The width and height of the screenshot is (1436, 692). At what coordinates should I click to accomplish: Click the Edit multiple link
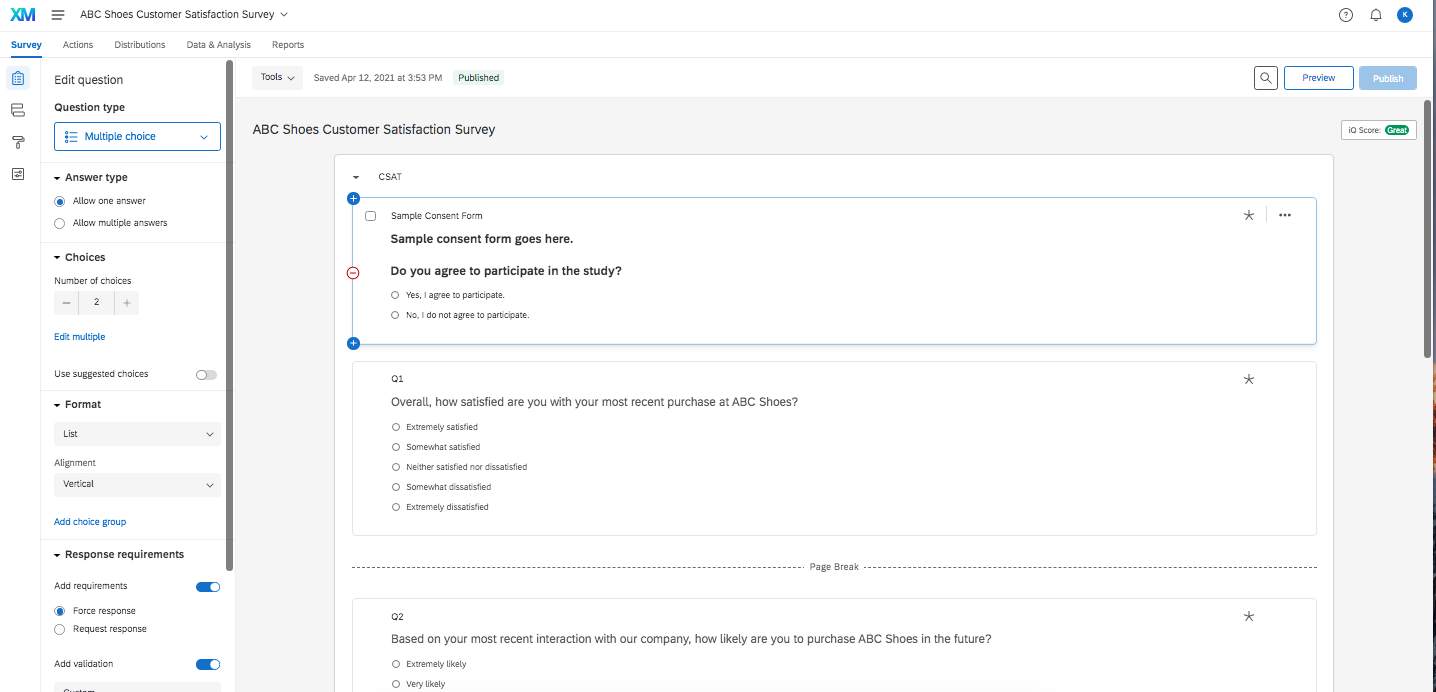click(x=79, y=337)
